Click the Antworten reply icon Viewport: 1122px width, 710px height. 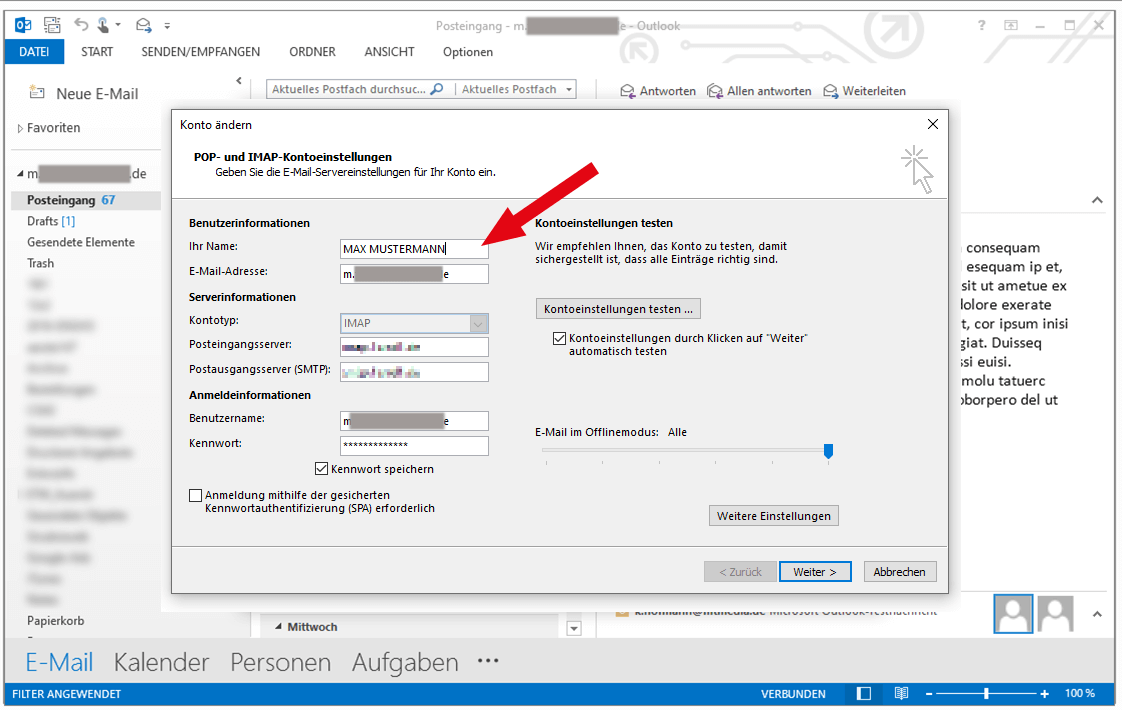pos(628,91)
